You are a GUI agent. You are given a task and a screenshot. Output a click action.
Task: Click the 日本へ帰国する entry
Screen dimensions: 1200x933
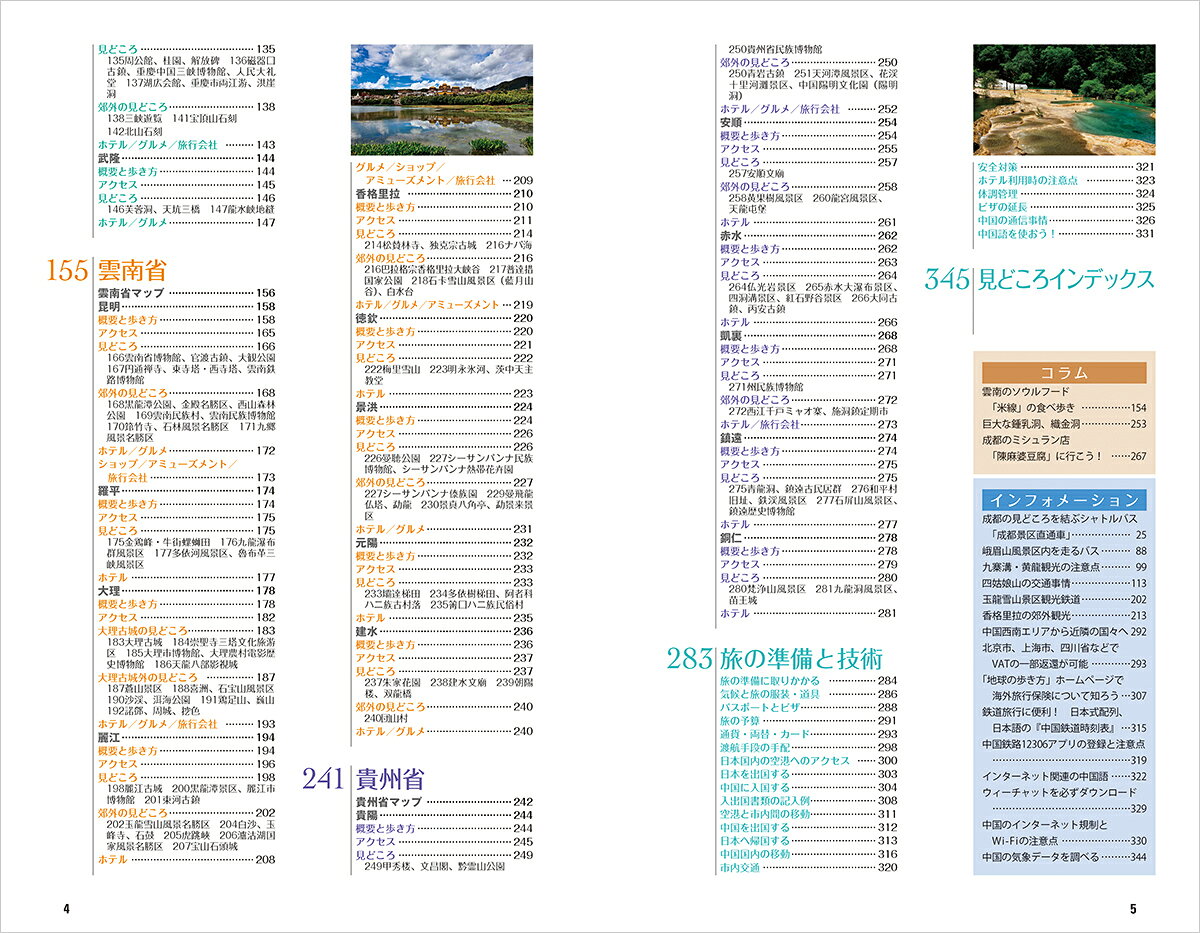[x=809, y=841]
